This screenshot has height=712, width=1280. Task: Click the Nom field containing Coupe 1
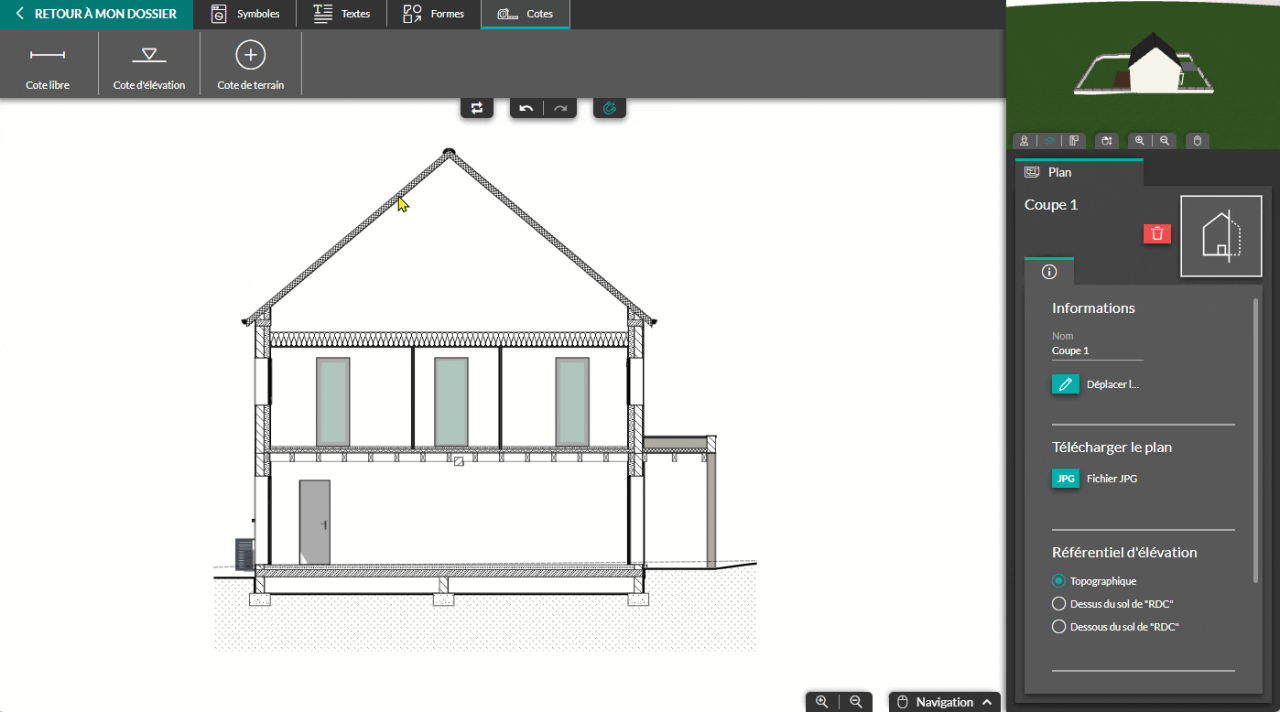(1096, 351)
